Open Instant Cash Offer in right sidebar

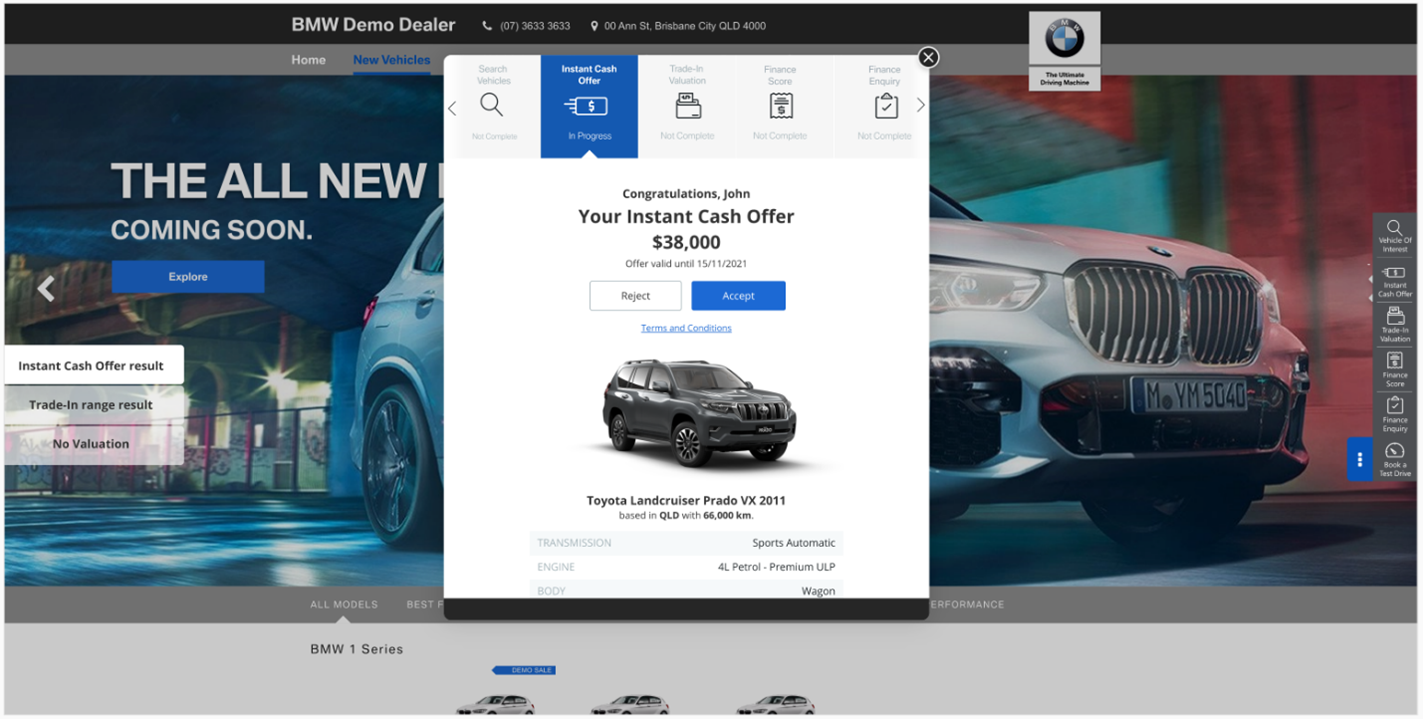tap(1394, 281)
